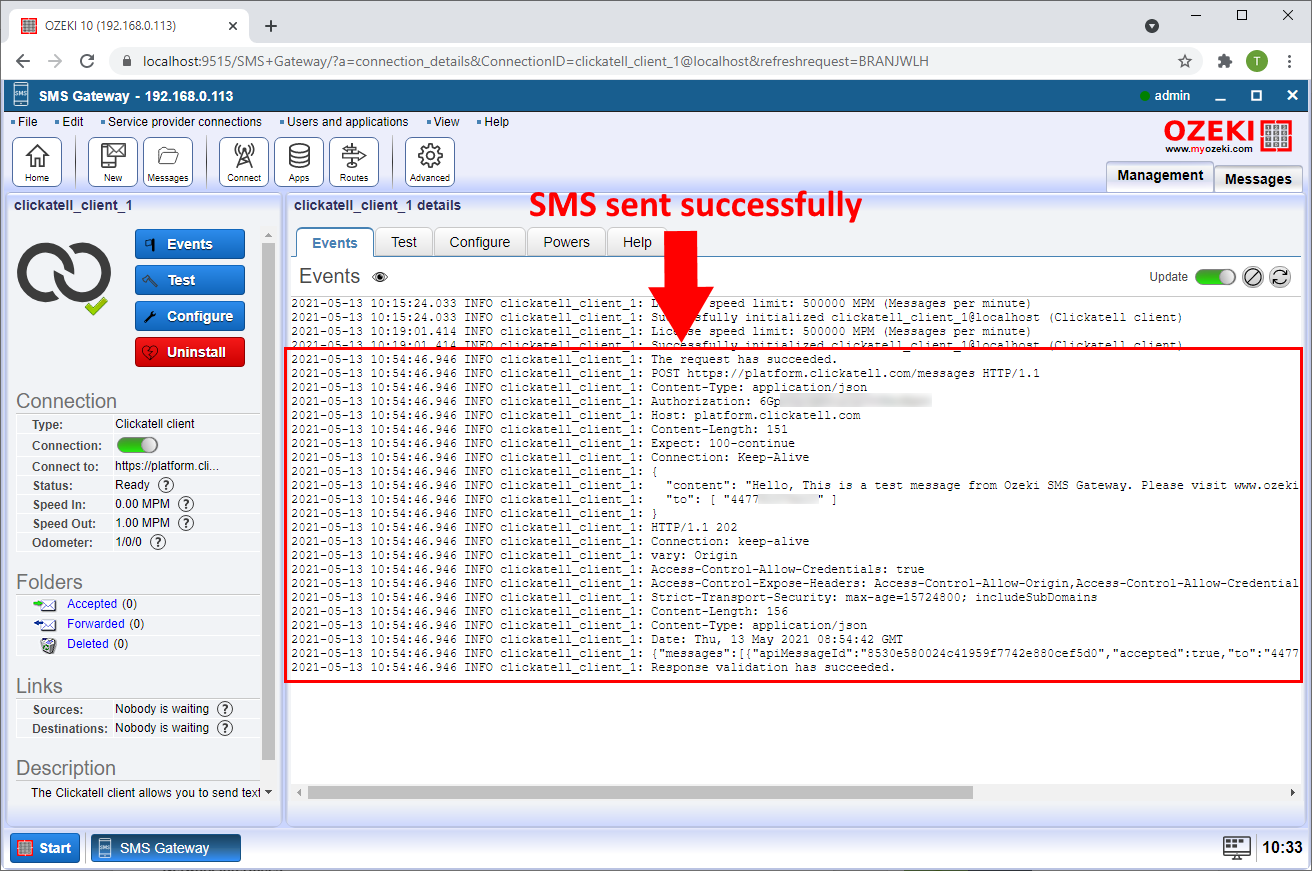
Task: Open a new browser tab
Action: 271,26
